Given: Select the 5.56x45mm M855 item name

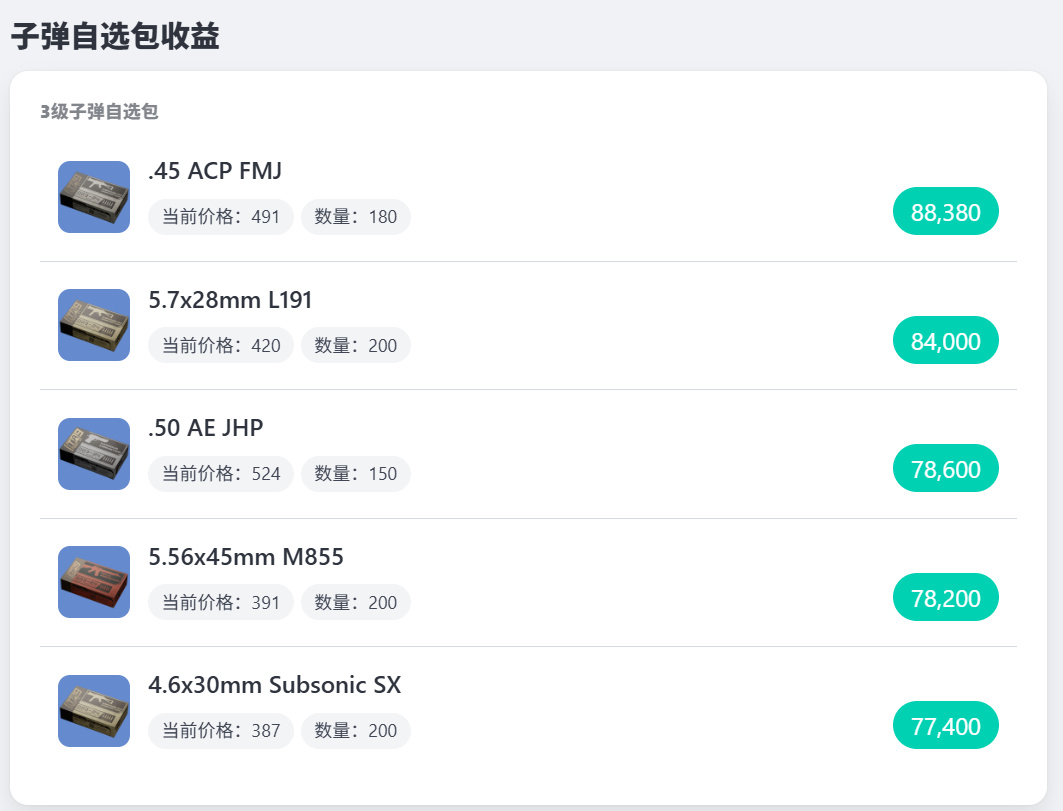Looking at the screenshot, I should point(246,557).
